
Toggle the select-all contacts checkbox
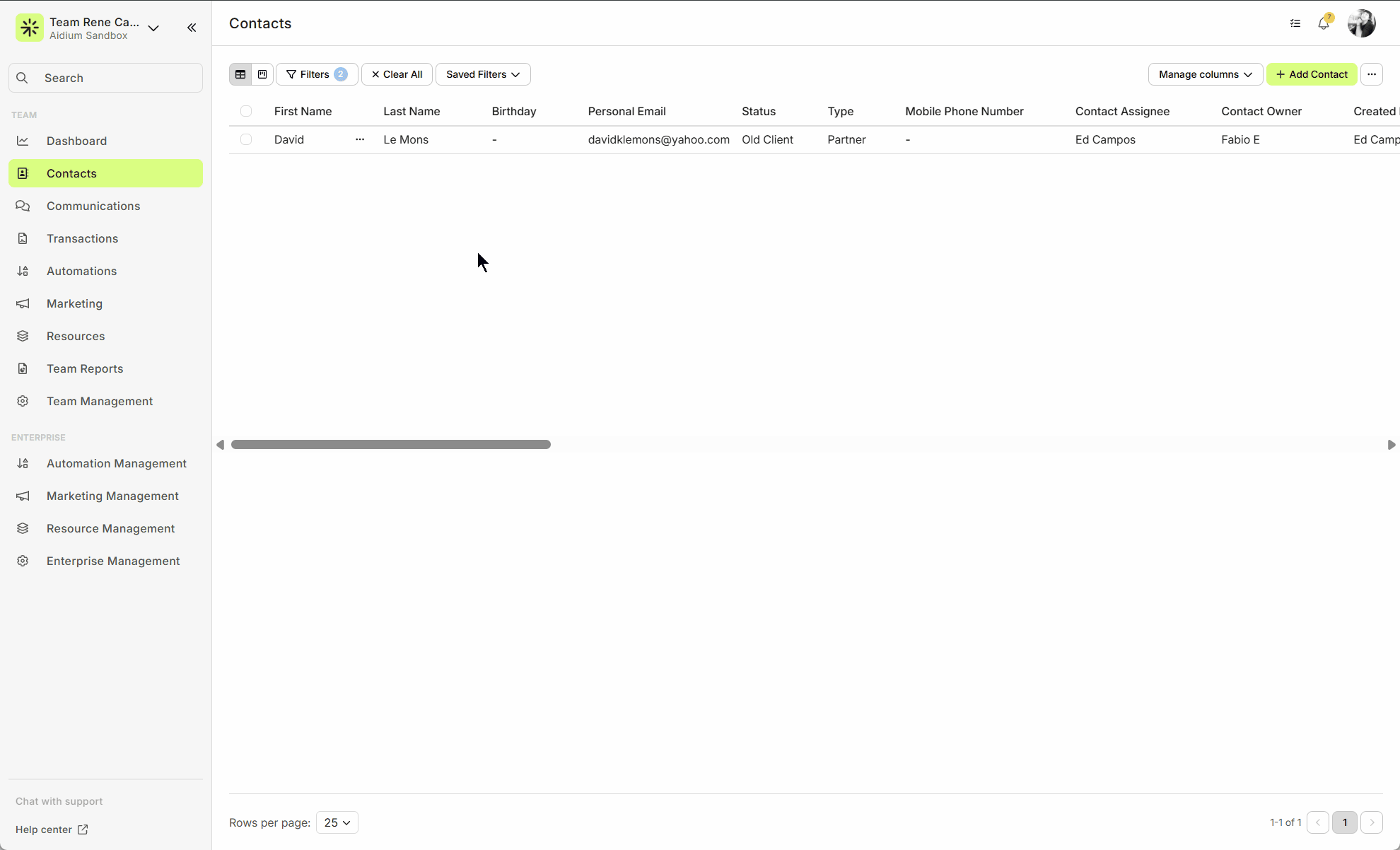click(x=246, y=111)
